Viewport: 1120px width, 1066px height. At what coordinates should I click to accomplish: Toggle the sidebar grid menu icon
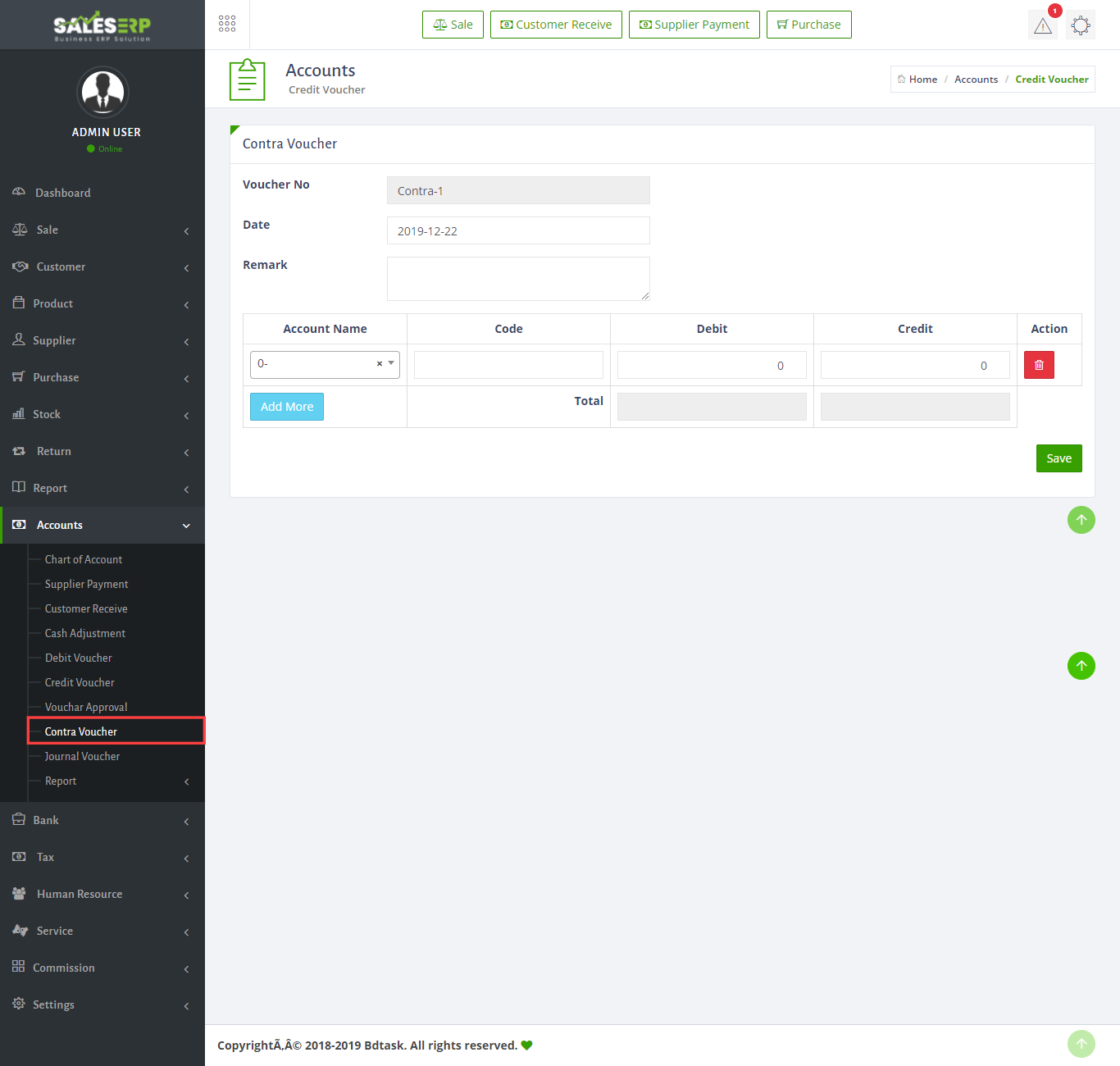tap(227, 24)
